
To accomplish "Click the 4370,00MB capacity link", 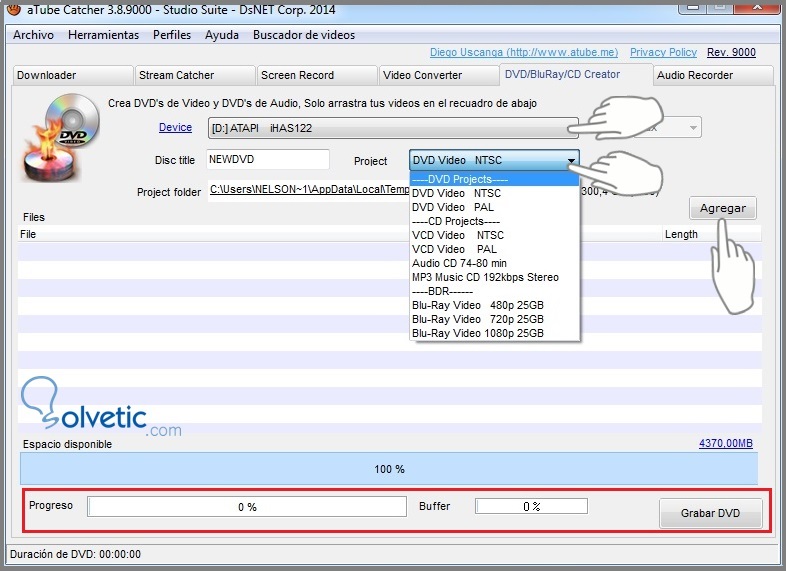I will point(726,443).
